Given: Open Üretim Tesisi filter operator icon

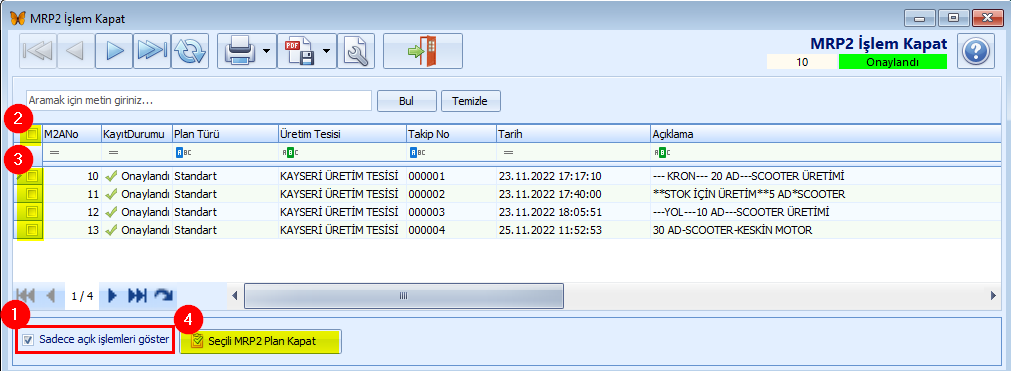Looking at the screenshot, I should [290, 153].
